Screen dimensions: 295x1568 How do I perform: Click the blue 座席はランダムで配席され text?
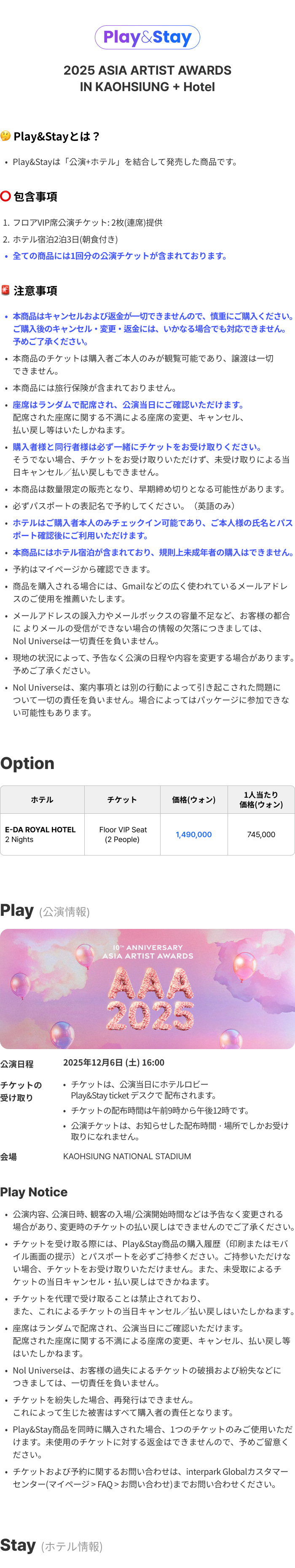128,405
